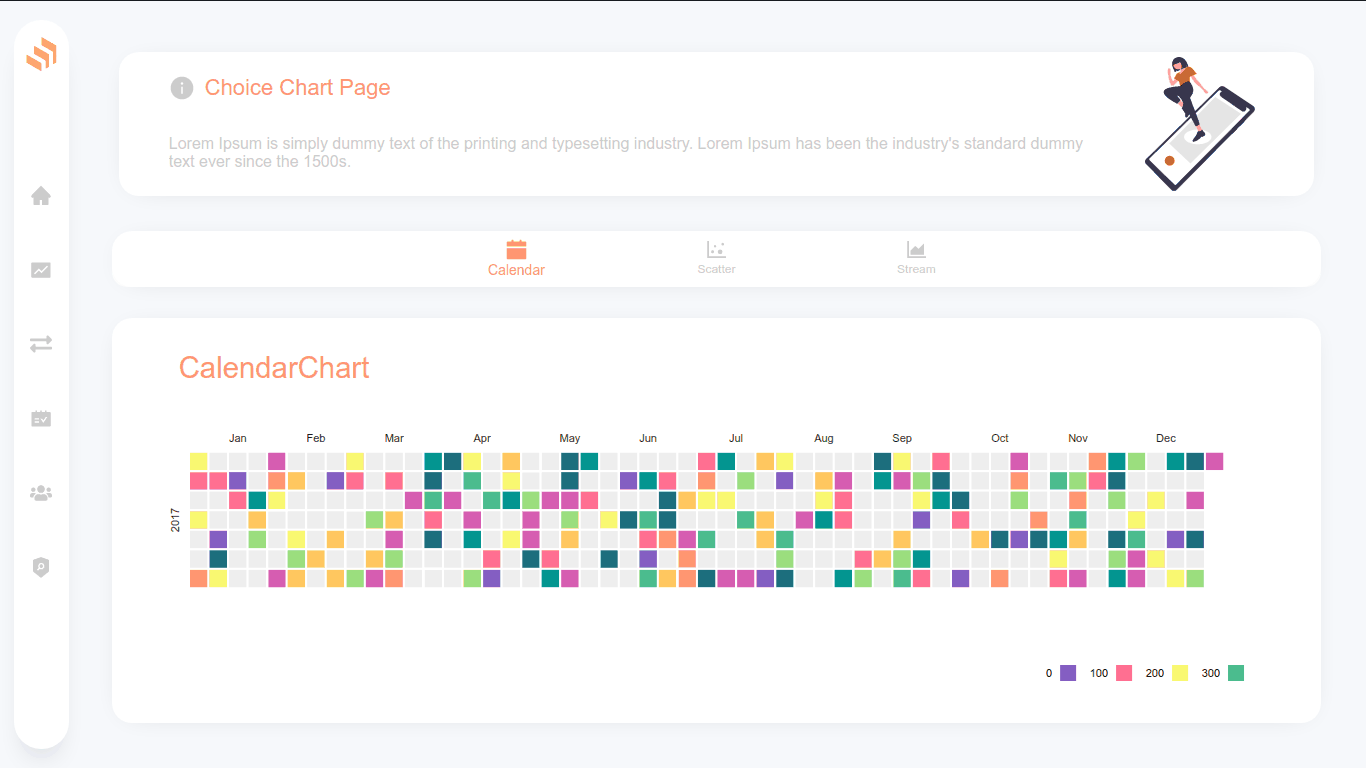Open the line chart icon in sidebar
The width and height of the screenshot is (1366, 768).
point(41,270)
